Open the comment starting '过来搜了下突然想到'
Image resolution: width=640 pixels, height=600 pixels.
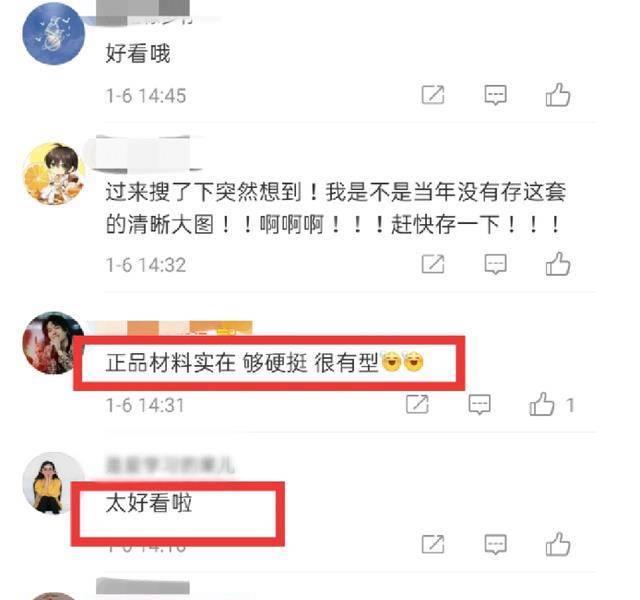coord(336,208)
